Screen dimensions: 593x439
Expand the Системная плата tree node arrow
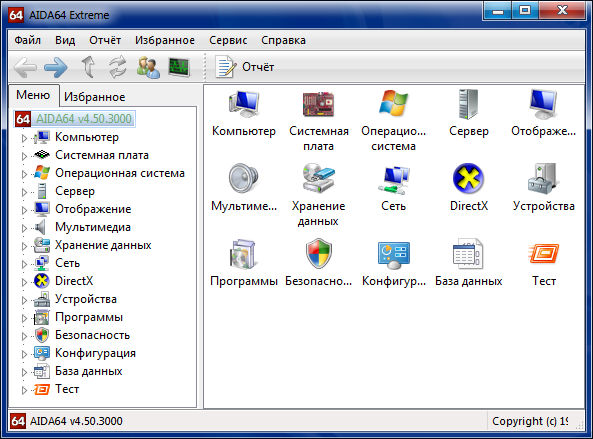click(x=24, y=156)
